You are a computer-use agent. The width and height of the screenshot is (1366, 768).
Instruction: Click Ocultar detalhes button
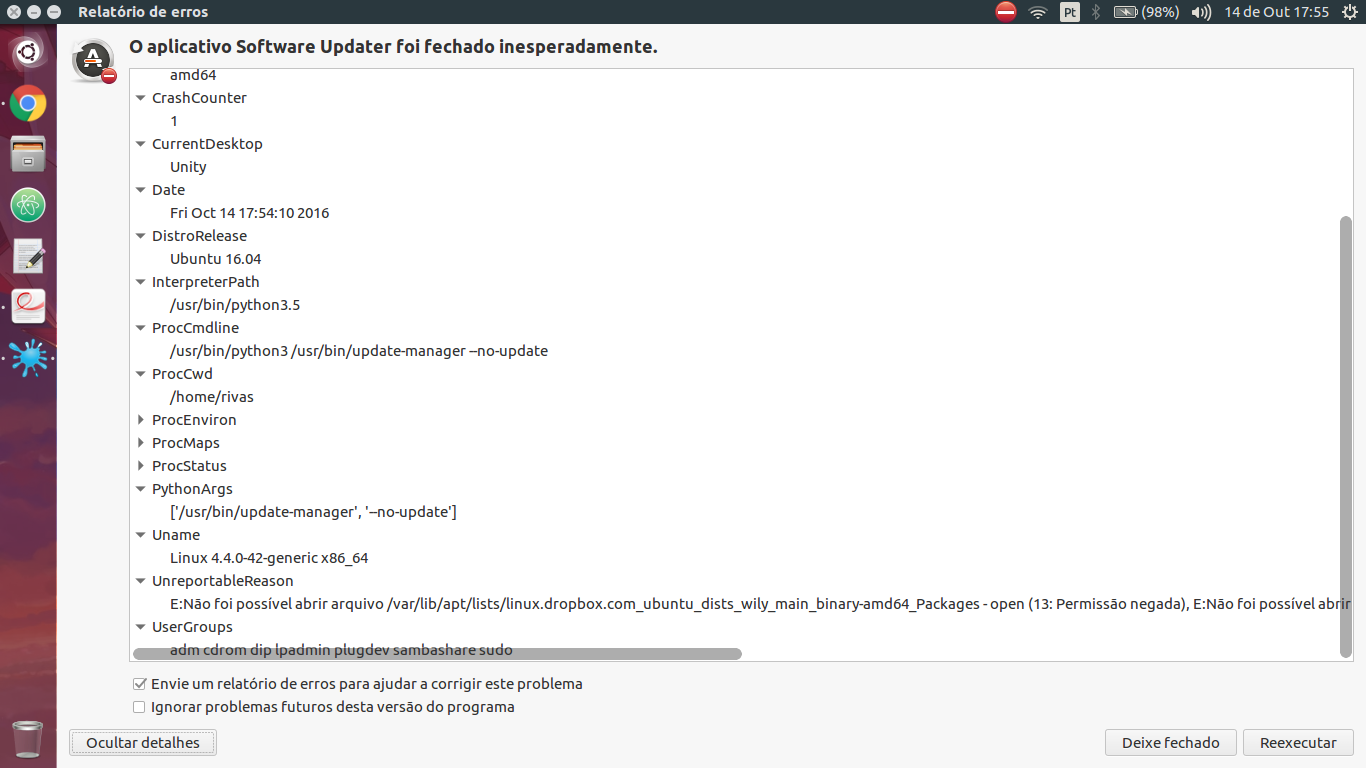tap(143, 743)
